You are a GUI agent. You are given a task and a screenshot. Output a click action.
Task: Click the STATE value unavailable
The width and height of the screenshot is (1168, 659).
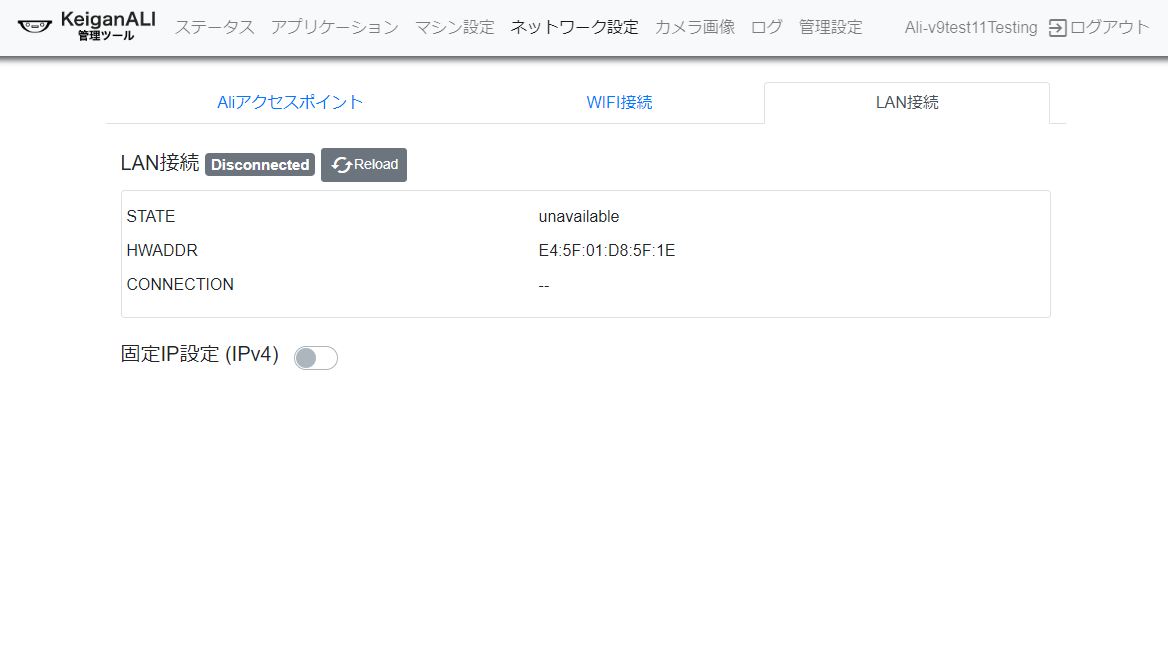(x=578, y=216)
